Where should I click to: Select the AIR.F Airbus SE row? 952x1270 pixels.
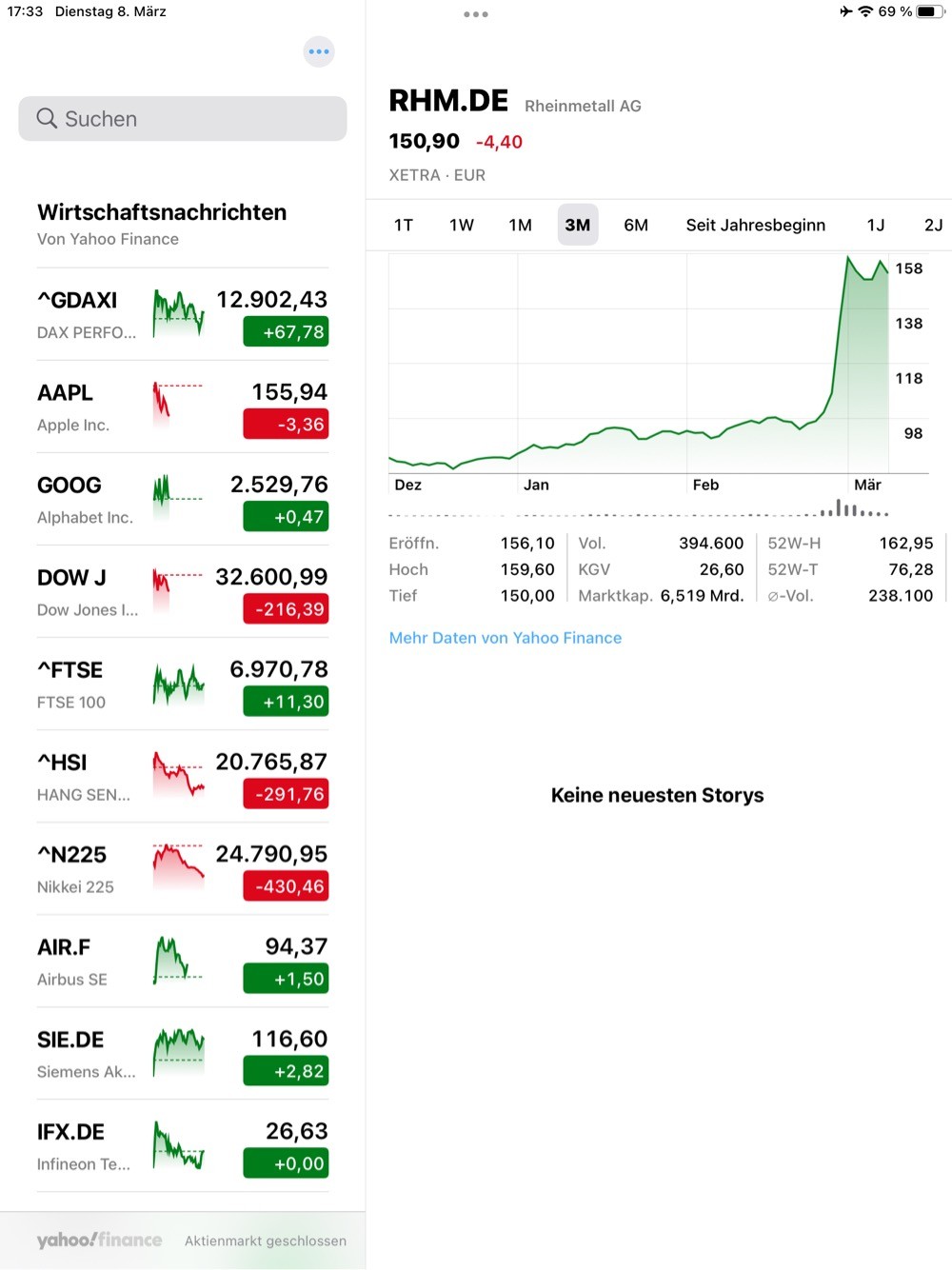point(183,962)
